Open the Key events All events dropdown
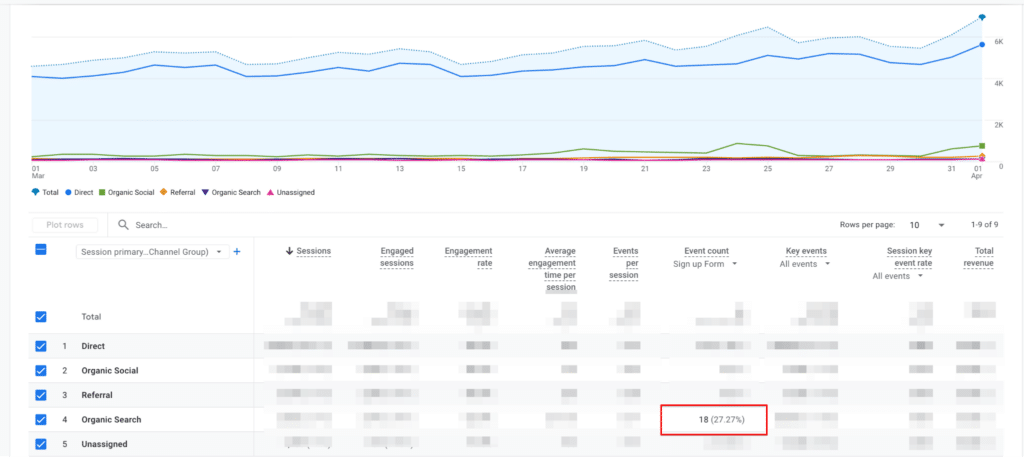Viewport: 1024px width, 457px height. [x=805, y=264]
